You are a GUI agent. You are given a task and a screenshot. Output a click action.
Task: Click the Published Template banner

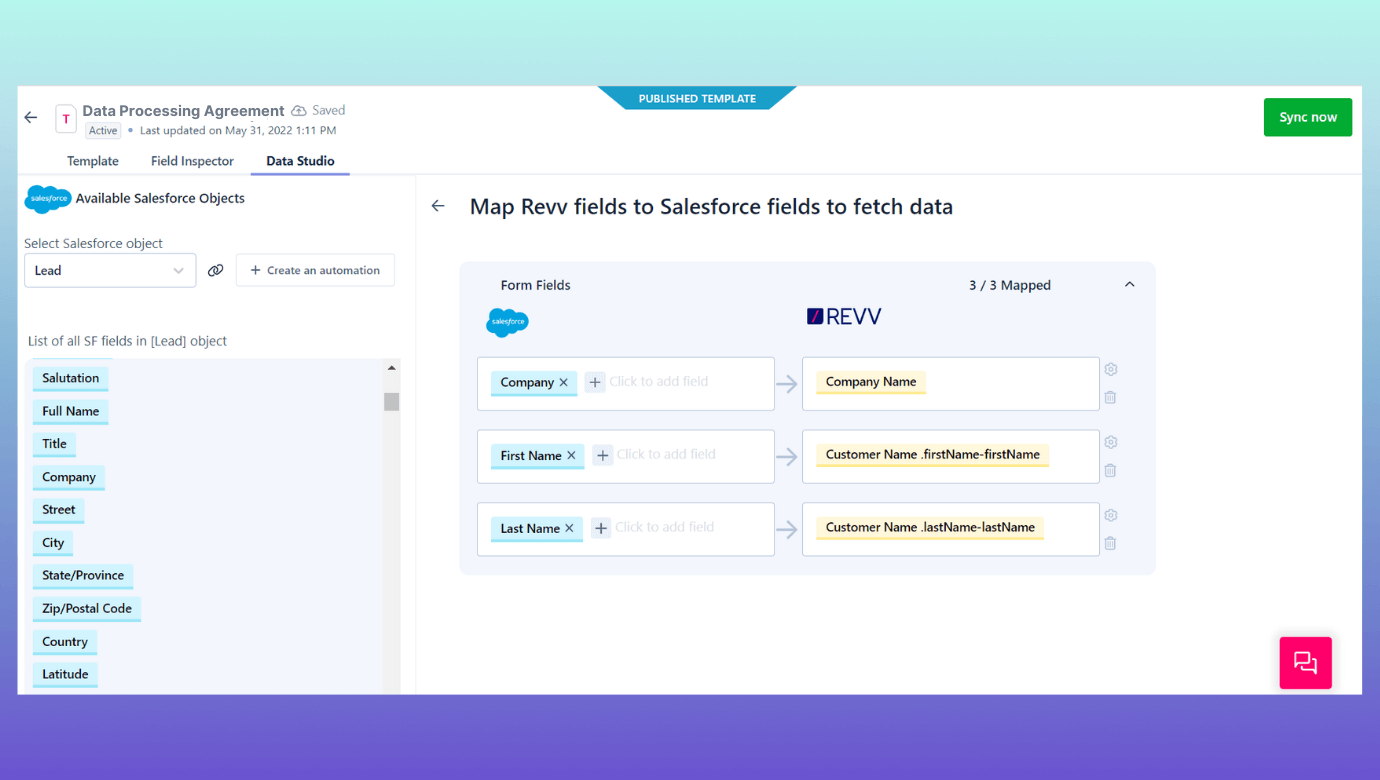coord(697,98)
